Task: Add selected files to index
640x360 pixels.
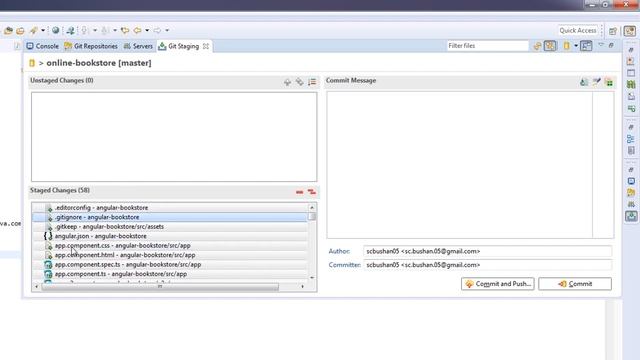Action: click(287, 82)
